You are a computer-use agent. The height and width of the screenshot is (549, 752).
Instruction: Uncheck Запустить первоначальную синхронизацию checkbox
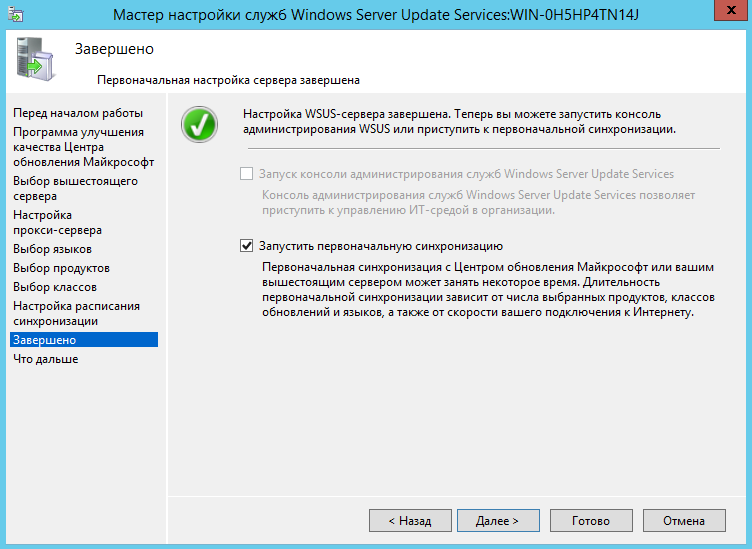point(247,246)
